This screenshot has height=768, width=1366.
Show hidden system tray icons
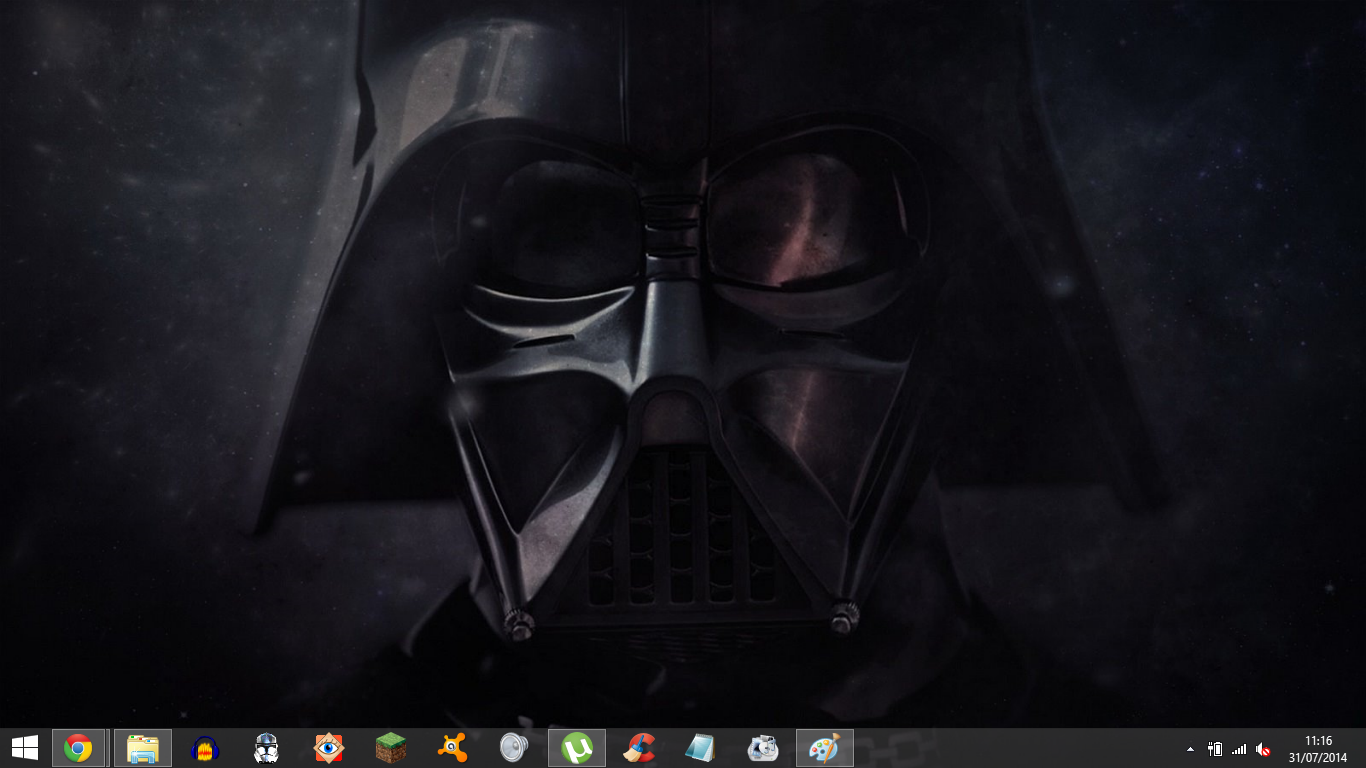(1190, 749)
